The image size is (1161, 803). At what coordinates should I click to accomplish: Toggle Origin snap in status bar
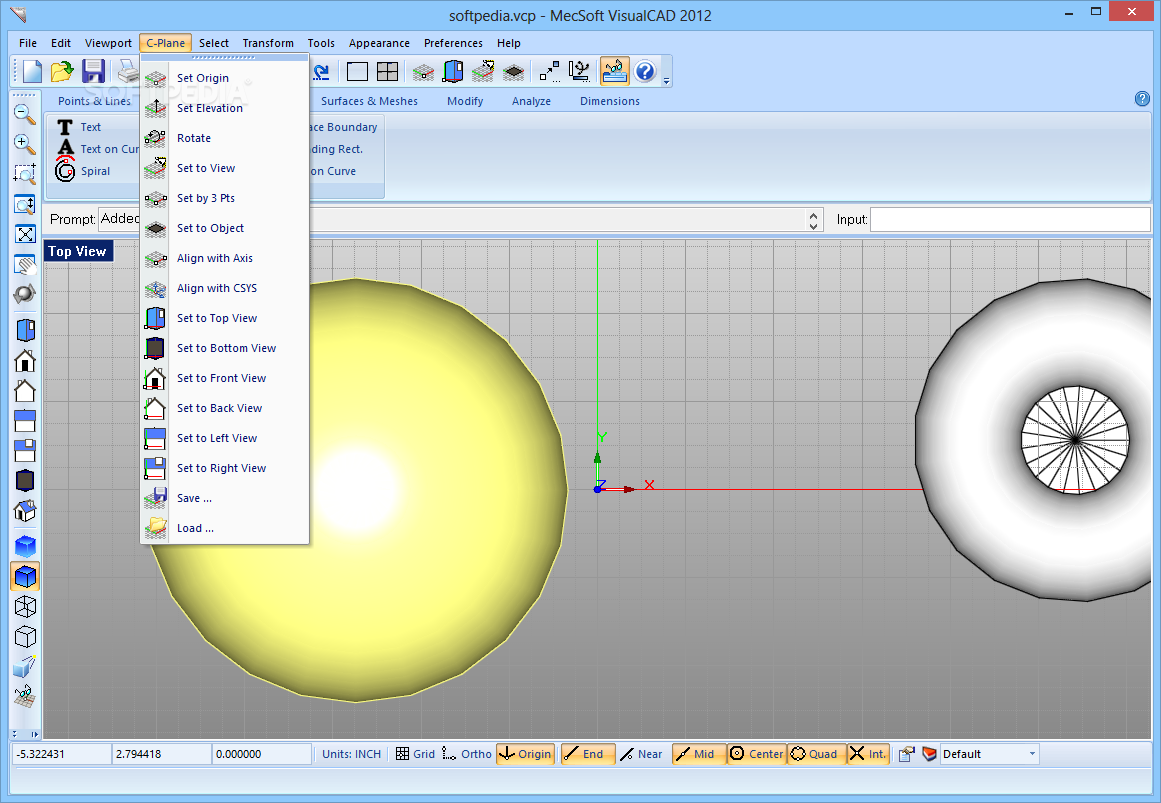coord(526,754)
